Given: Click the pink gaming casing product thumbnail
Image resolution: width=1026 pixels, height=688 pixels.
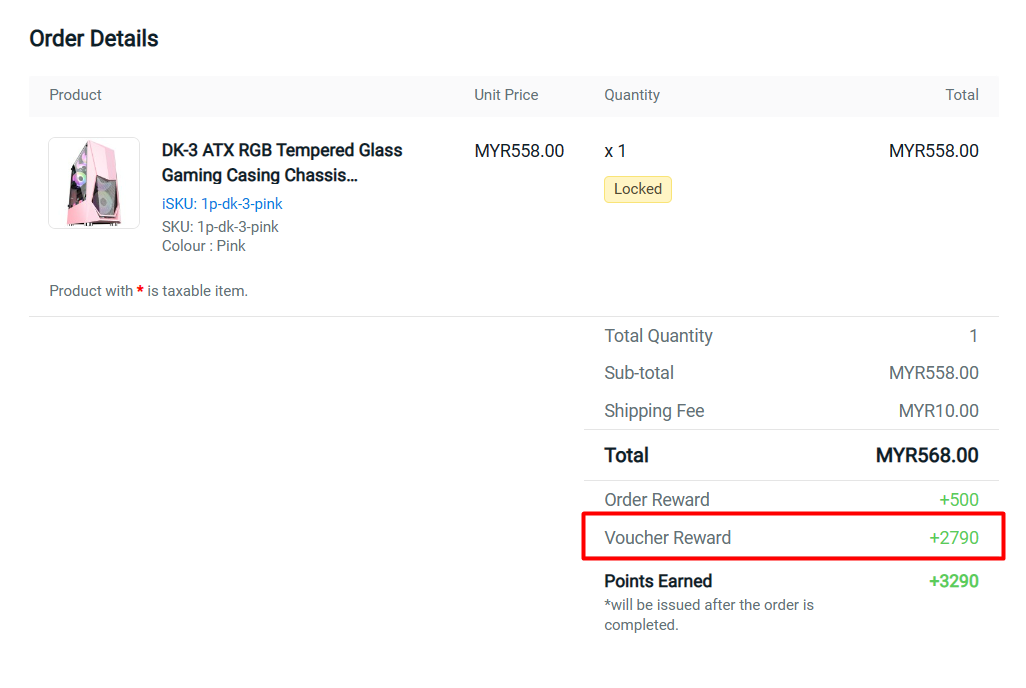Looking at the screenshot, I should click(94, 183).
